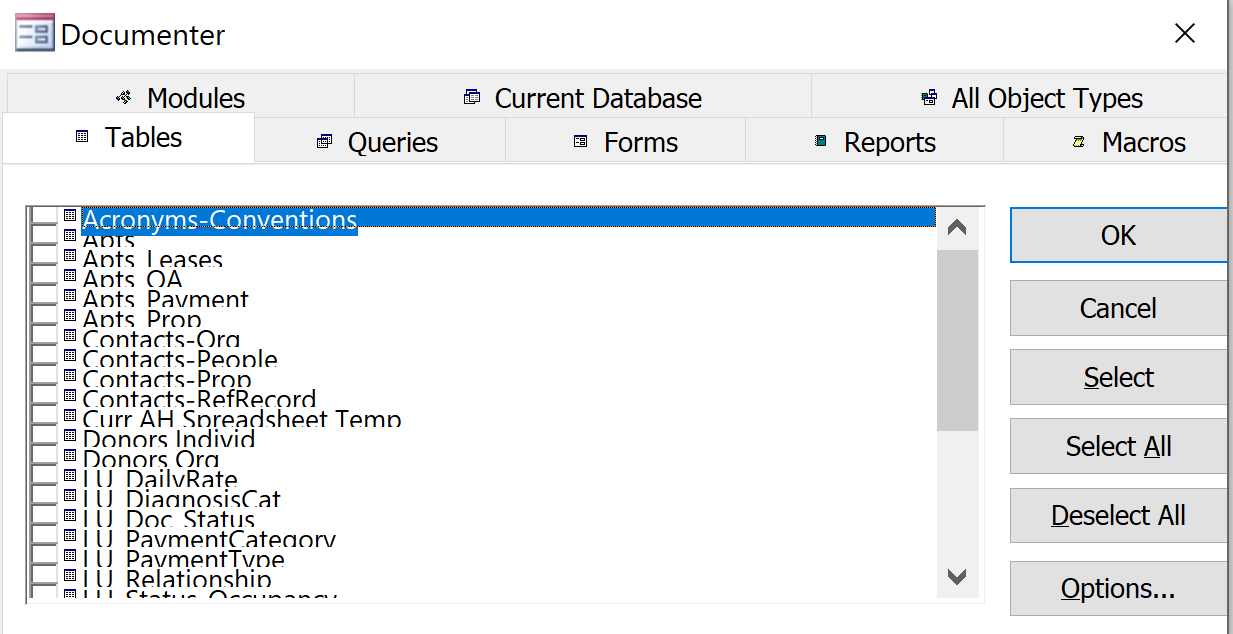Click the scrollbar down arrow
The height and width of the screenshot is (634, 1233).
coord(956,577)
